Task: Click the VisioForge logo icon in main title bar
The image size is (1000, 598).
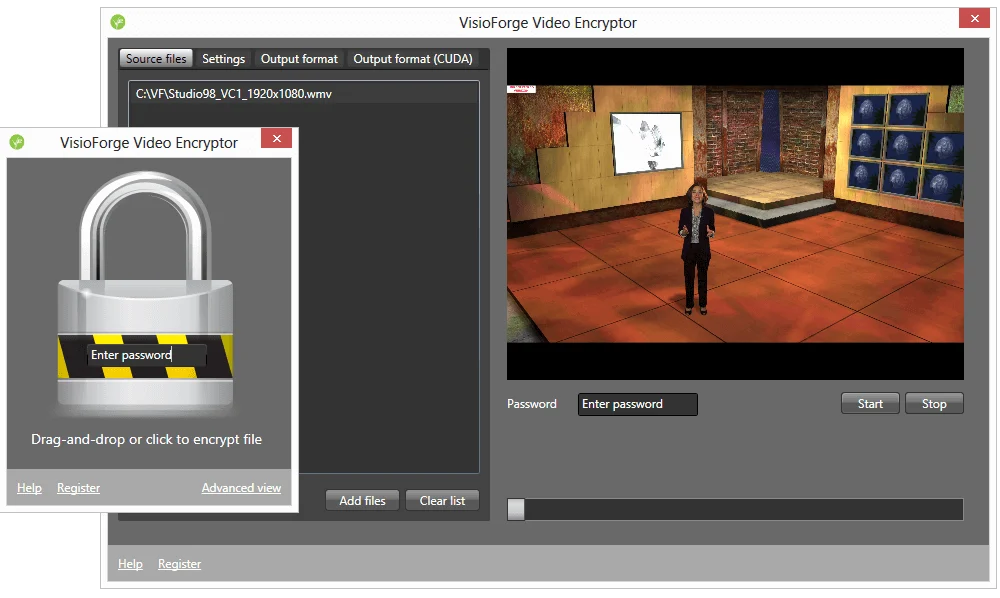Action: point(118,22)
